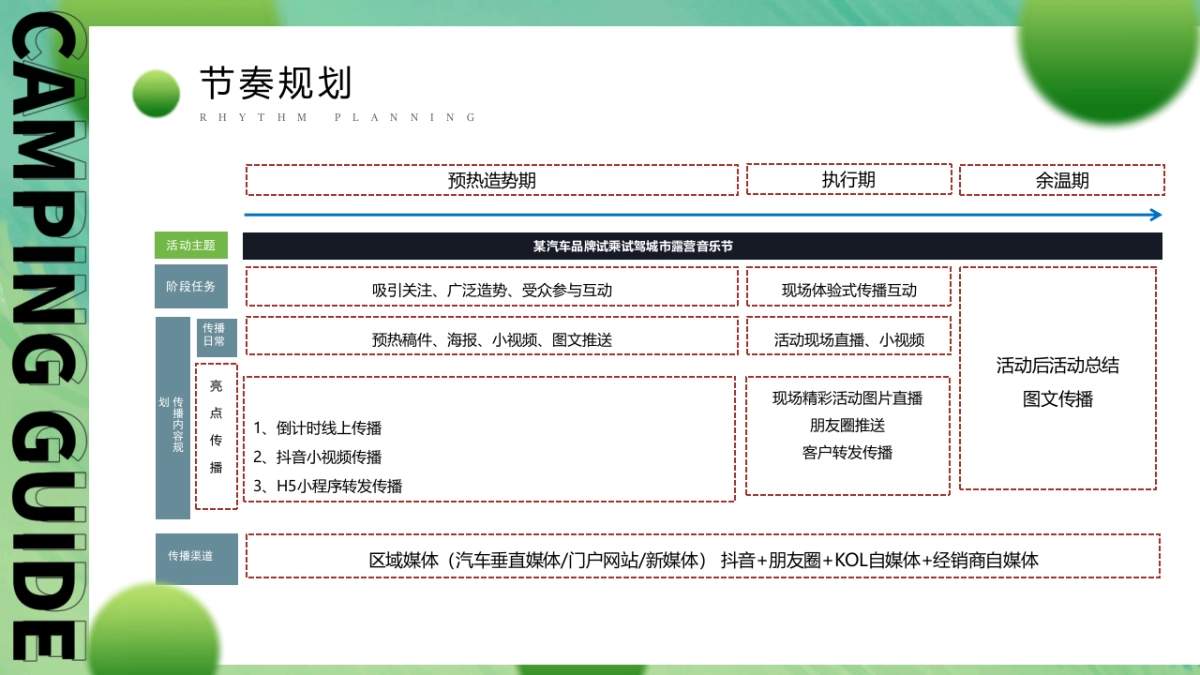1200x675 pixels.
Task: Click the RHYTHM PLANNING subtitle text
Action: 338,117
